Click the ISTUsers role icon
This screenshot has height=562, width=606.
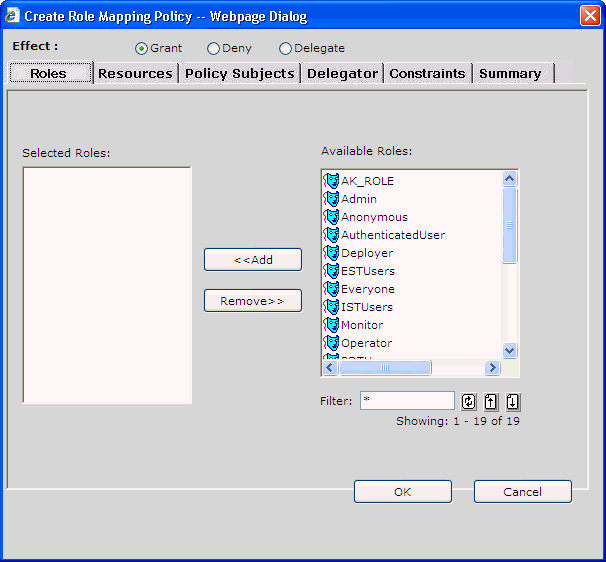point(331,307)
